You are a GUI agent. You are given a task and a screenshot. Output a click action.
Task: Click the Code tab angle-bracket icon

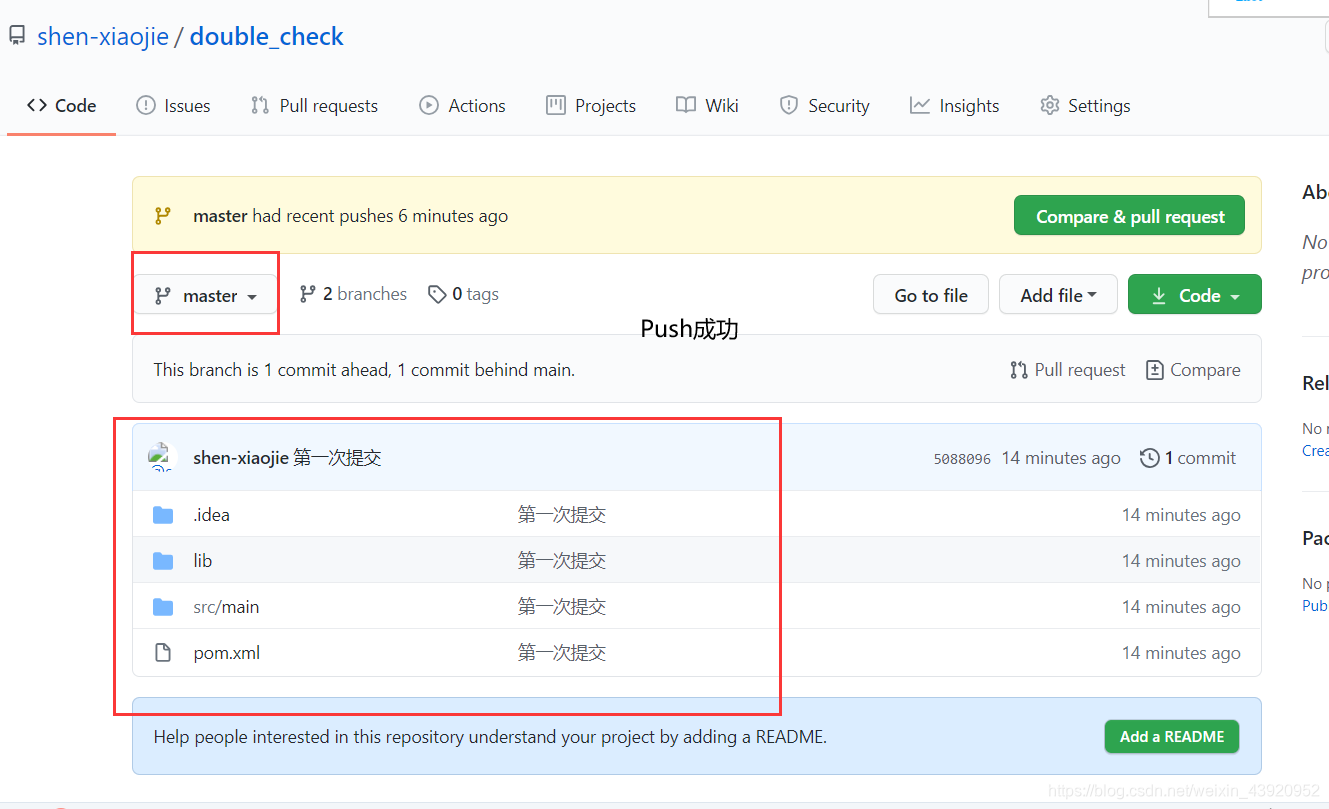tap(37, 105)
